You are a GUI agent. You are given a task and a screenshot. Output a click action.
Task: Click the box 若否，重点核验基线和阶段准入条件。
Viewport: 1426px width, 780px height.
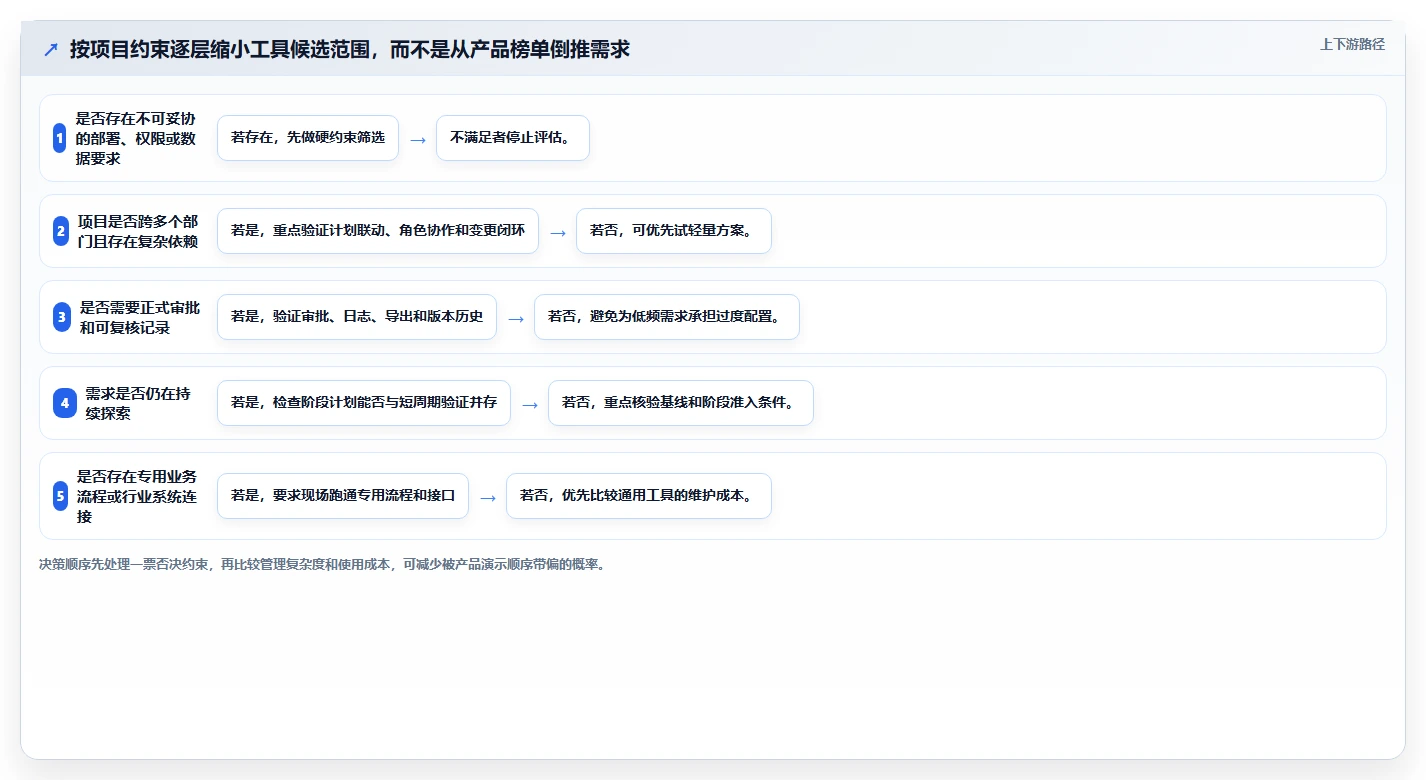(681, 403)
